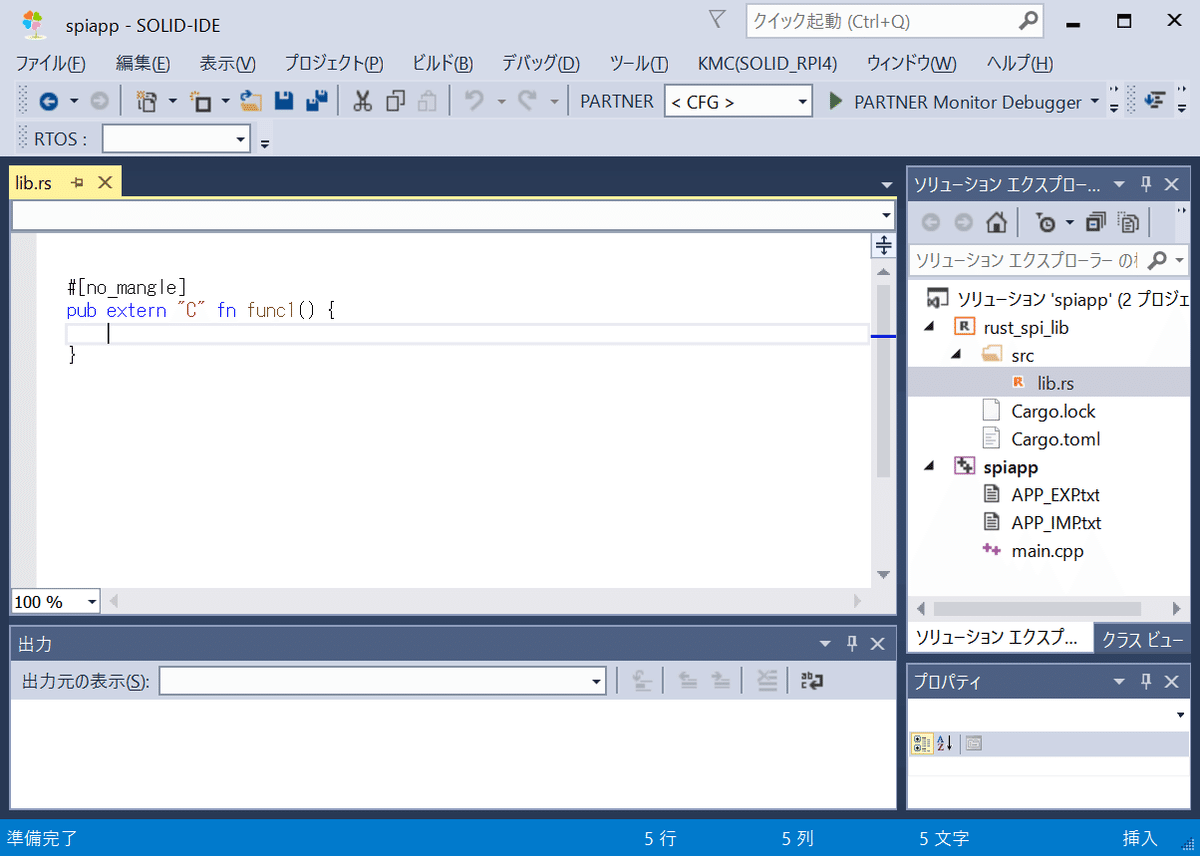
Task: Click PARTNER Monitor Debugger start button
Action: (955, 102)
